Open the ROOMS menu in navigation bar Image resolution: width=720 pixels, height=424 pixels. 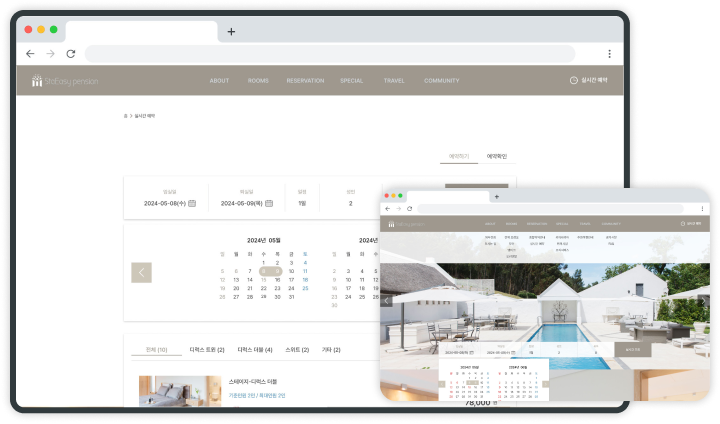[258, 80]
